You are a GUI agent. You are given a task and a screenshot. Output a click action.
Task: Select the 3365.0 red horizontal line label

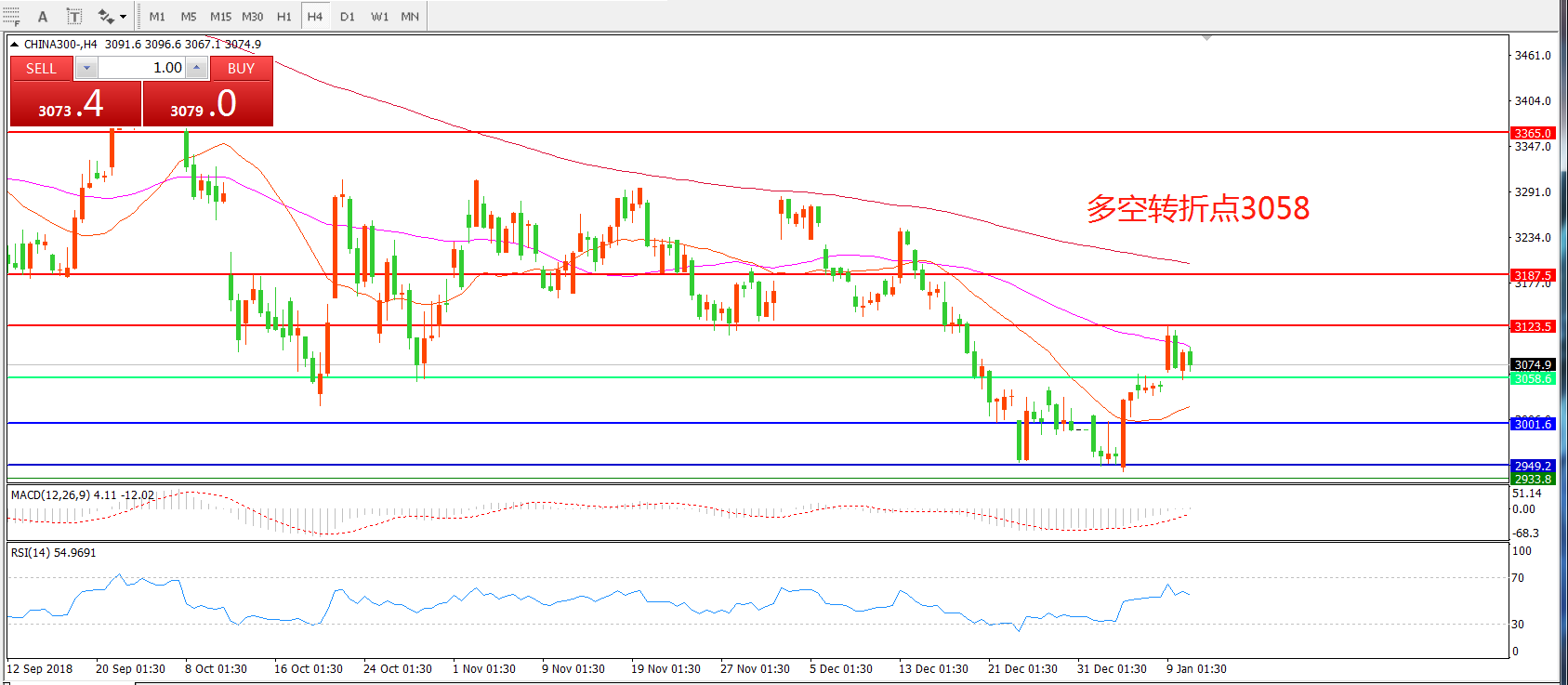click(1532, 133)
